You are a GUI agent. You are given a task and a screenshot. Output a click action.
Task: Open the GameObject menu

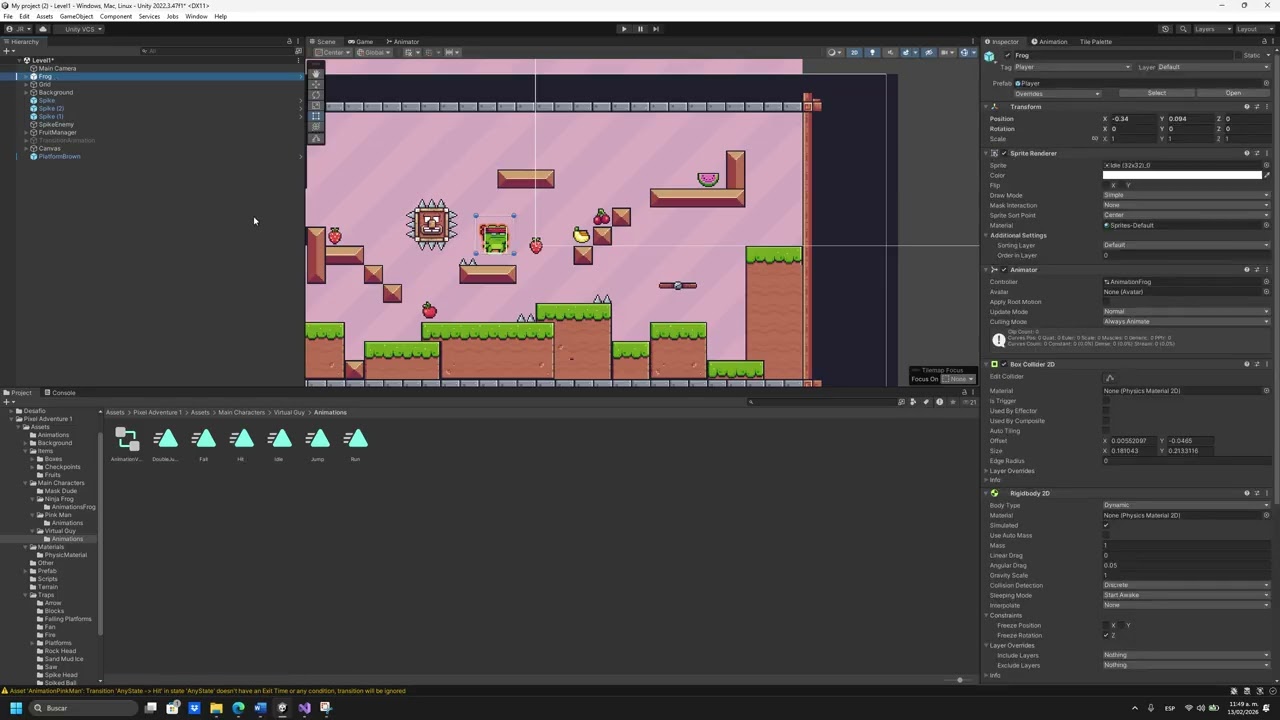[x=76, y=16]
